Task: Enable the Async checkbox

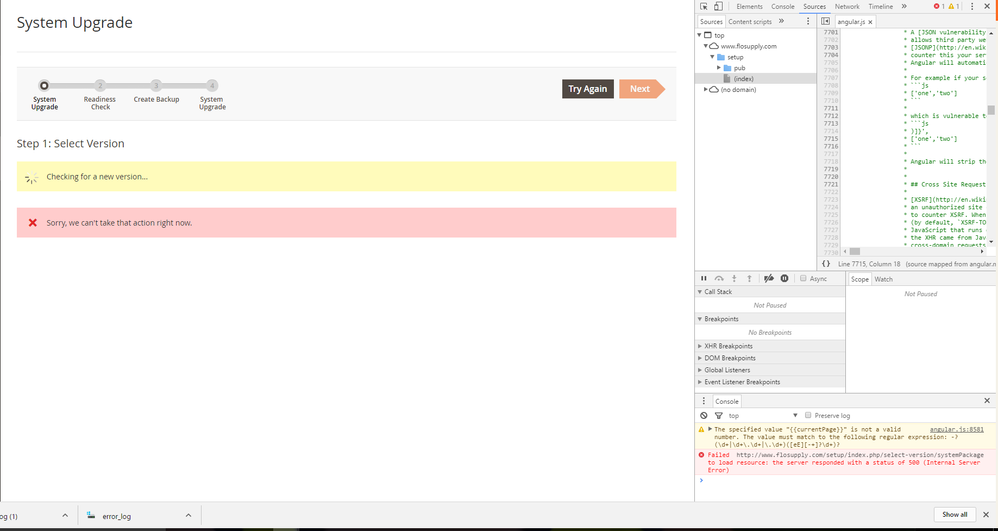Action: click(803, 279)
